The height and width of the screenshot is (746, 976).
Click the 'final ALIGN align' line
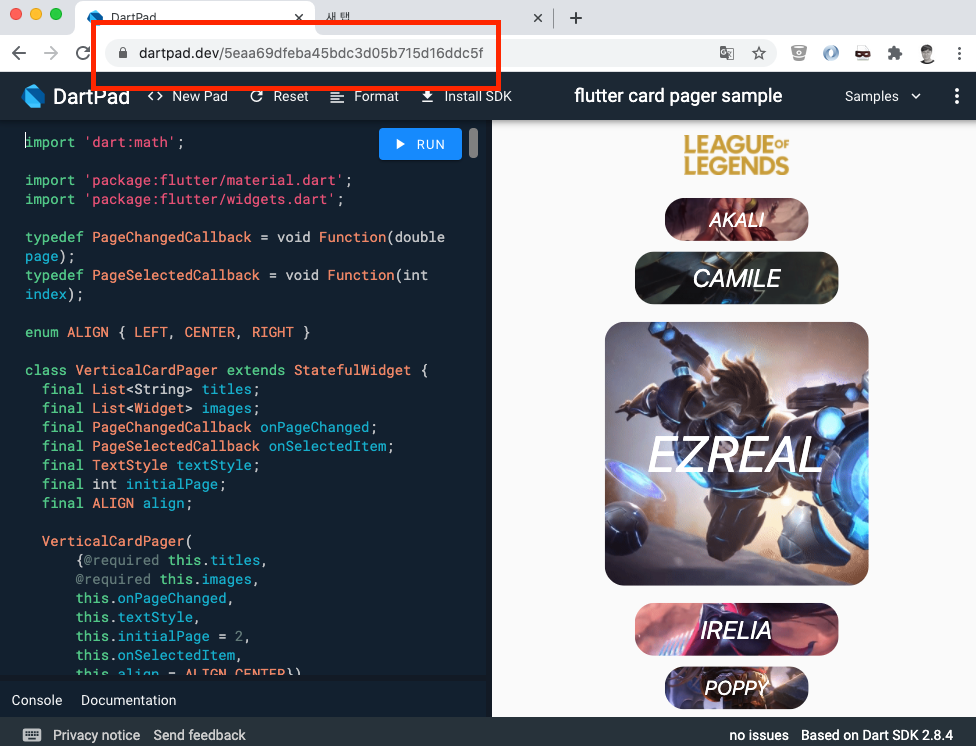(x=117, y=503)
